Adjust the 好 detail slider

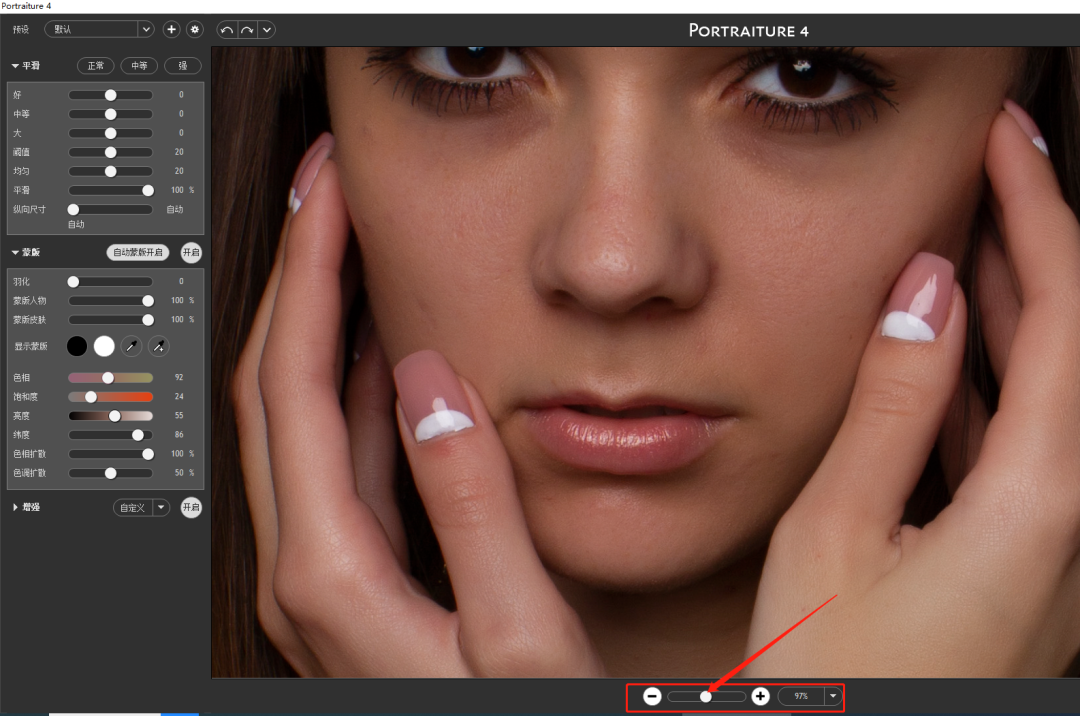110,95
